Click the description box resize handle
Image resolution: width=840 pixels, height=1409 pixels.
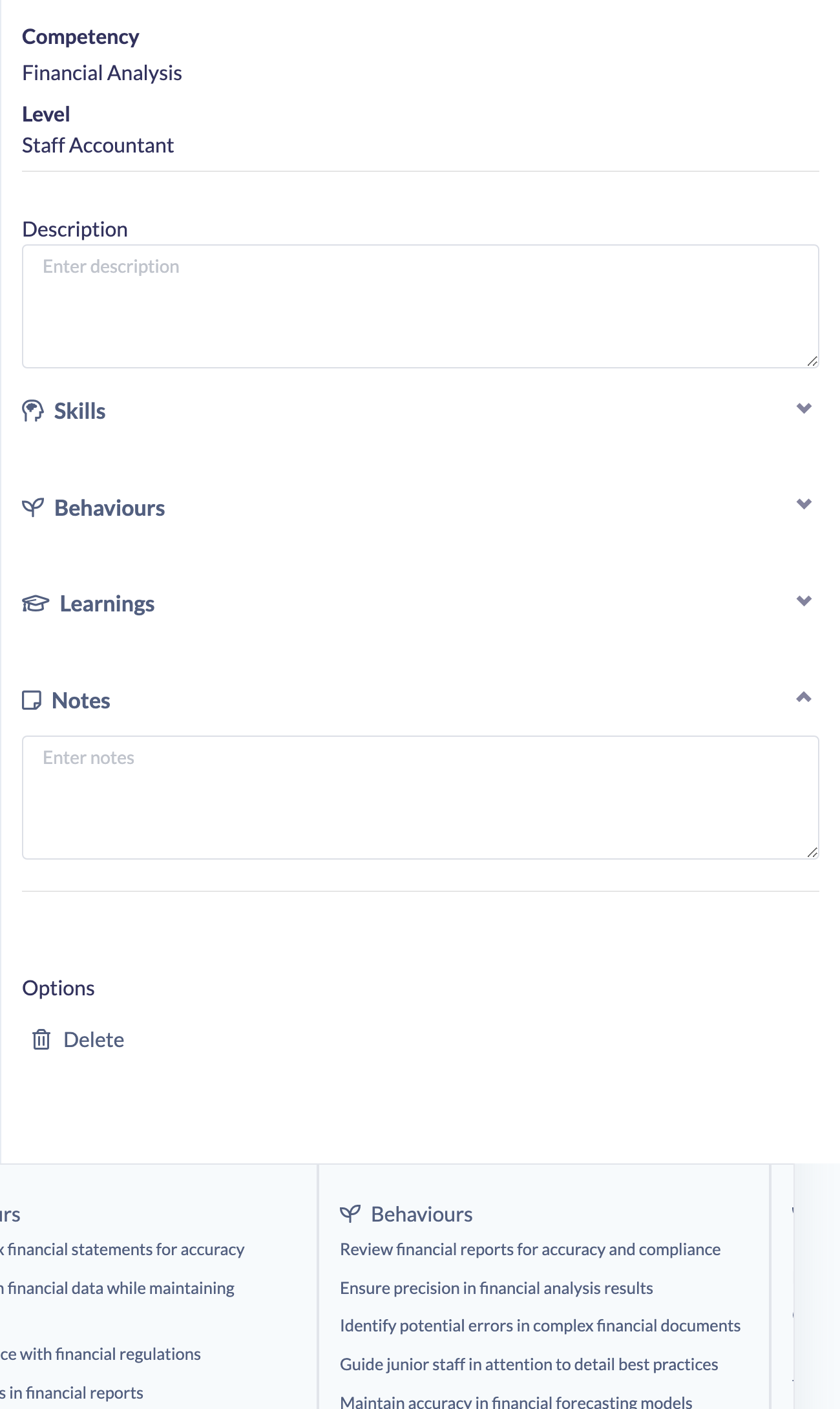(812, 361)
